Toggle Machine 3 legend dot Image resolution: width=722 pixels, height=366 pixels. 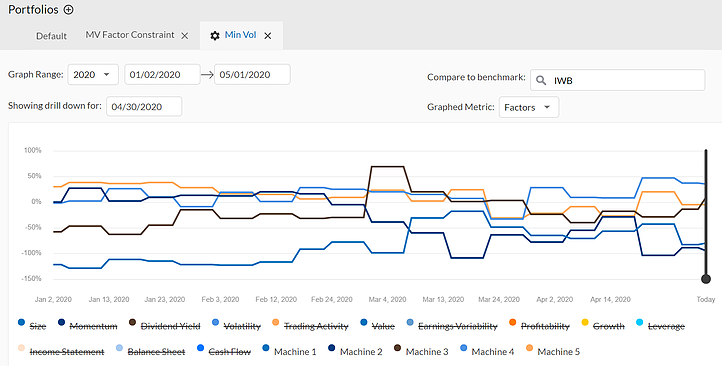397,349
